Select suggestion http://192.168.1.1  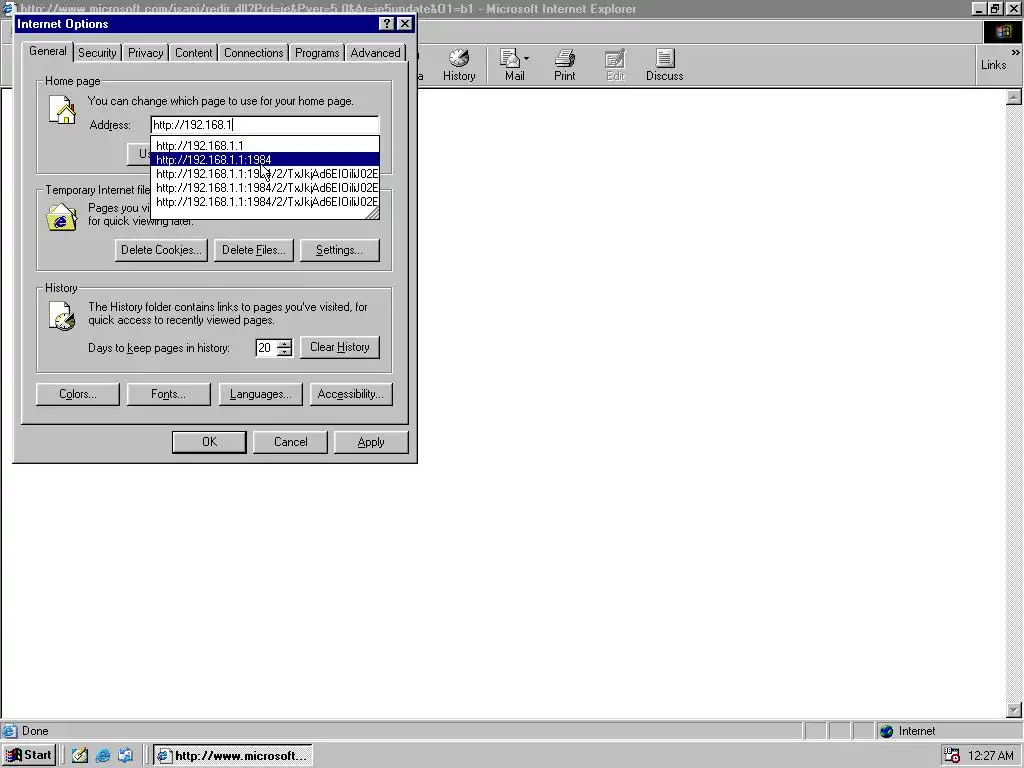pos(264,146)
